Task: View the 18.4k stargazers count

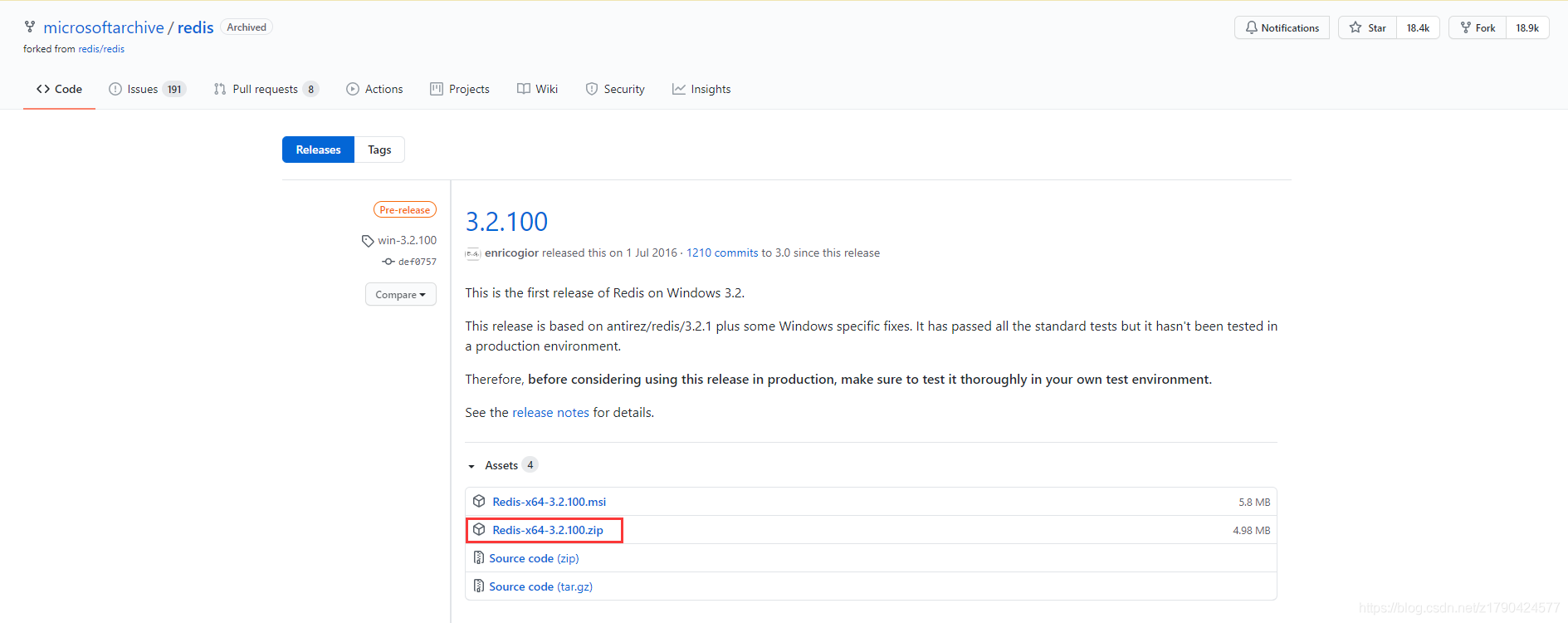Action: (x=1418, y=27)
